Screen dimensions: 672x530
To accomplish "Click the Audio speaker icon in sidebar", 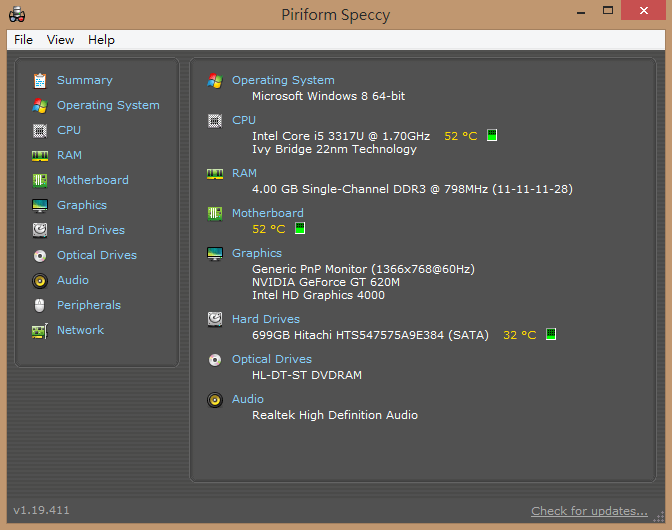I will (x=40, y=281).
